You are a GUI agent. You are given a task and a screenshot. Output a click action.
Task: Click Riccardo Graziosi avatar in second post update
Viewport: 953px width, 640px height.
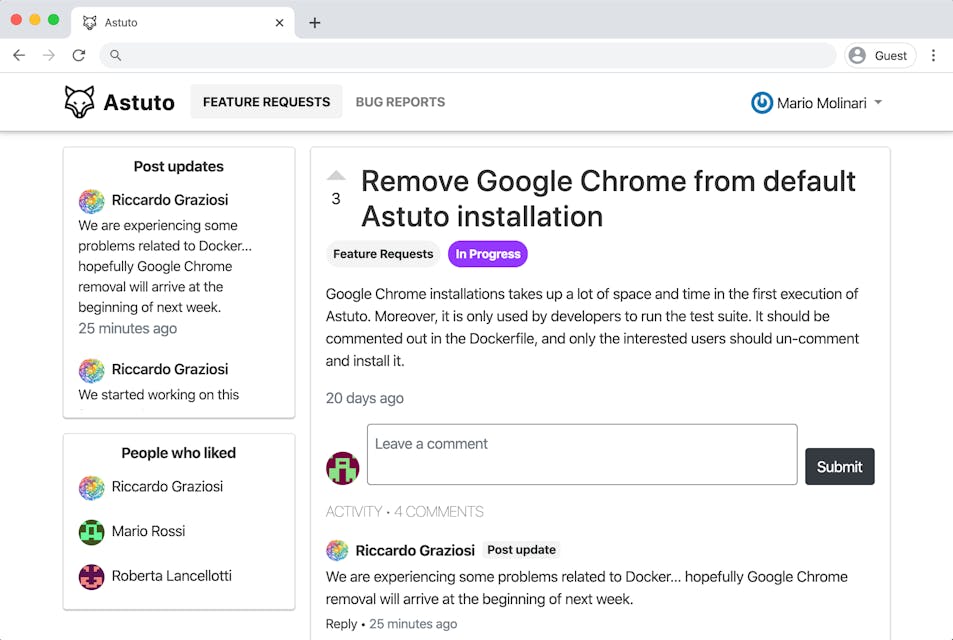[91, 370]
